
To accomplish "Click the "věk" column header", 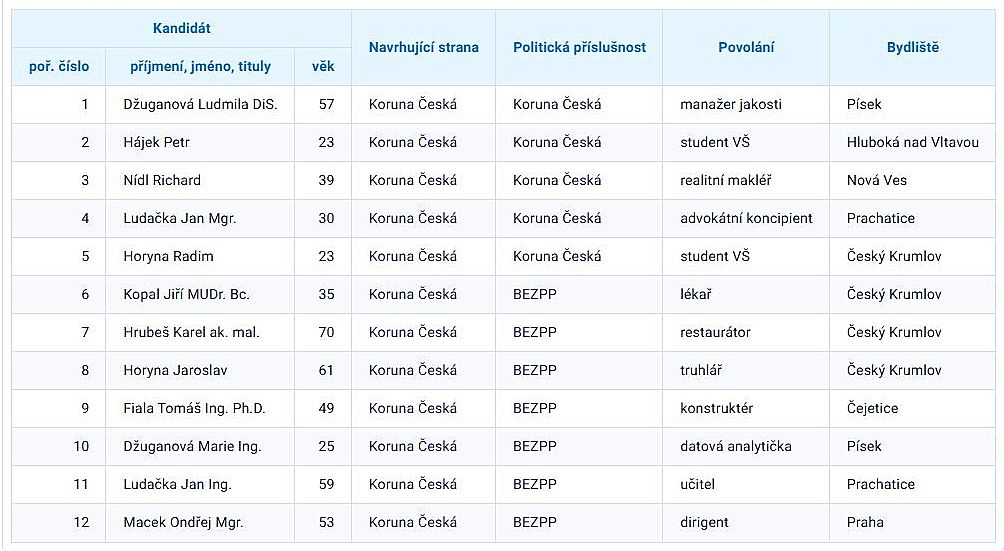I will pyautogui.click(x=323, y=67).
